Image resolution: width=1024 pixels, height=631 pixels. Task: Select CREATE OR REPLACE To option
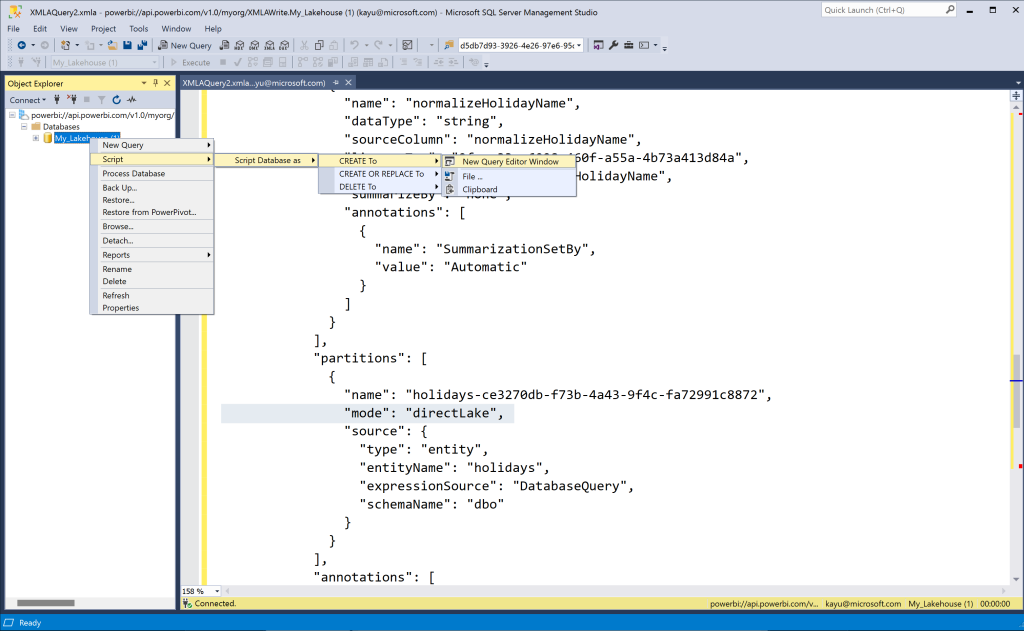(x=380, y=174)
